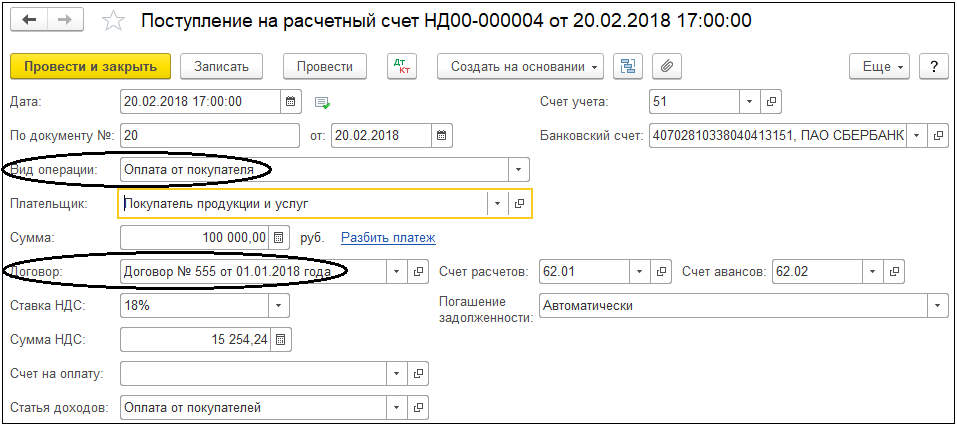The height and width of the screenshot is (426, 957).
Task: Open the Банковский счет item form
Action: point(938,135)
